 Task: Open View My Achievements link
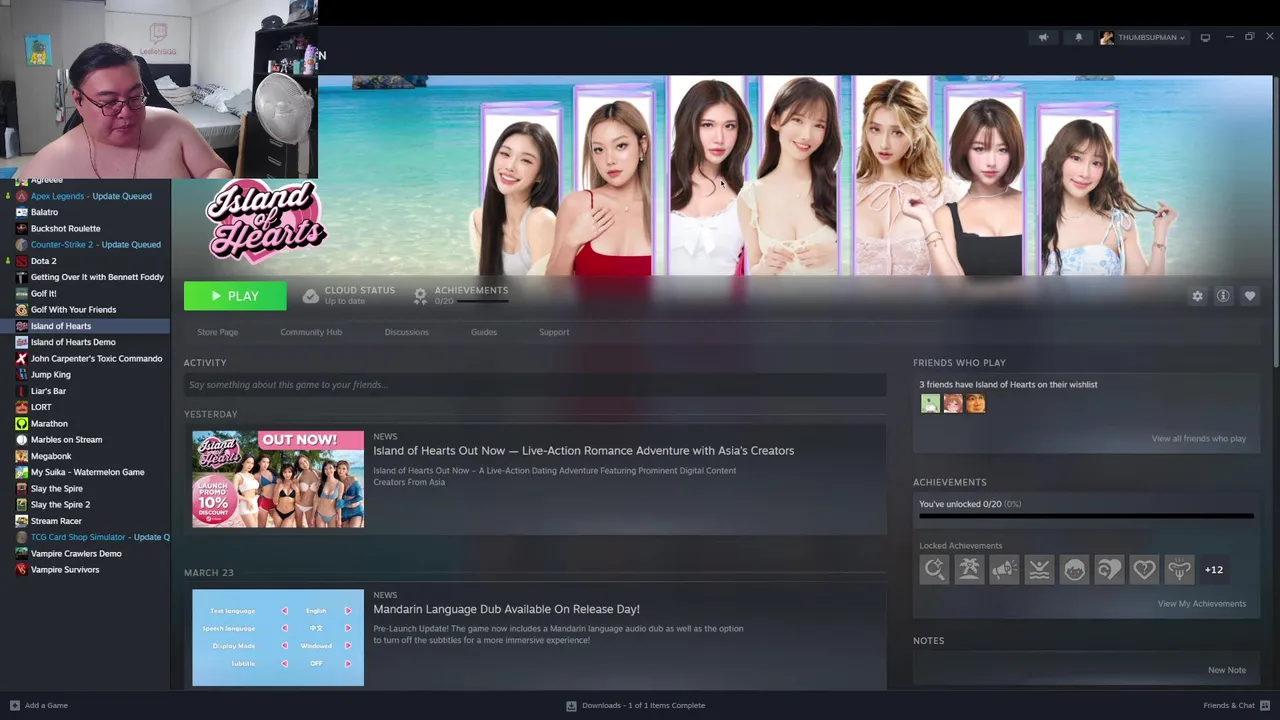click(1201, 604)
